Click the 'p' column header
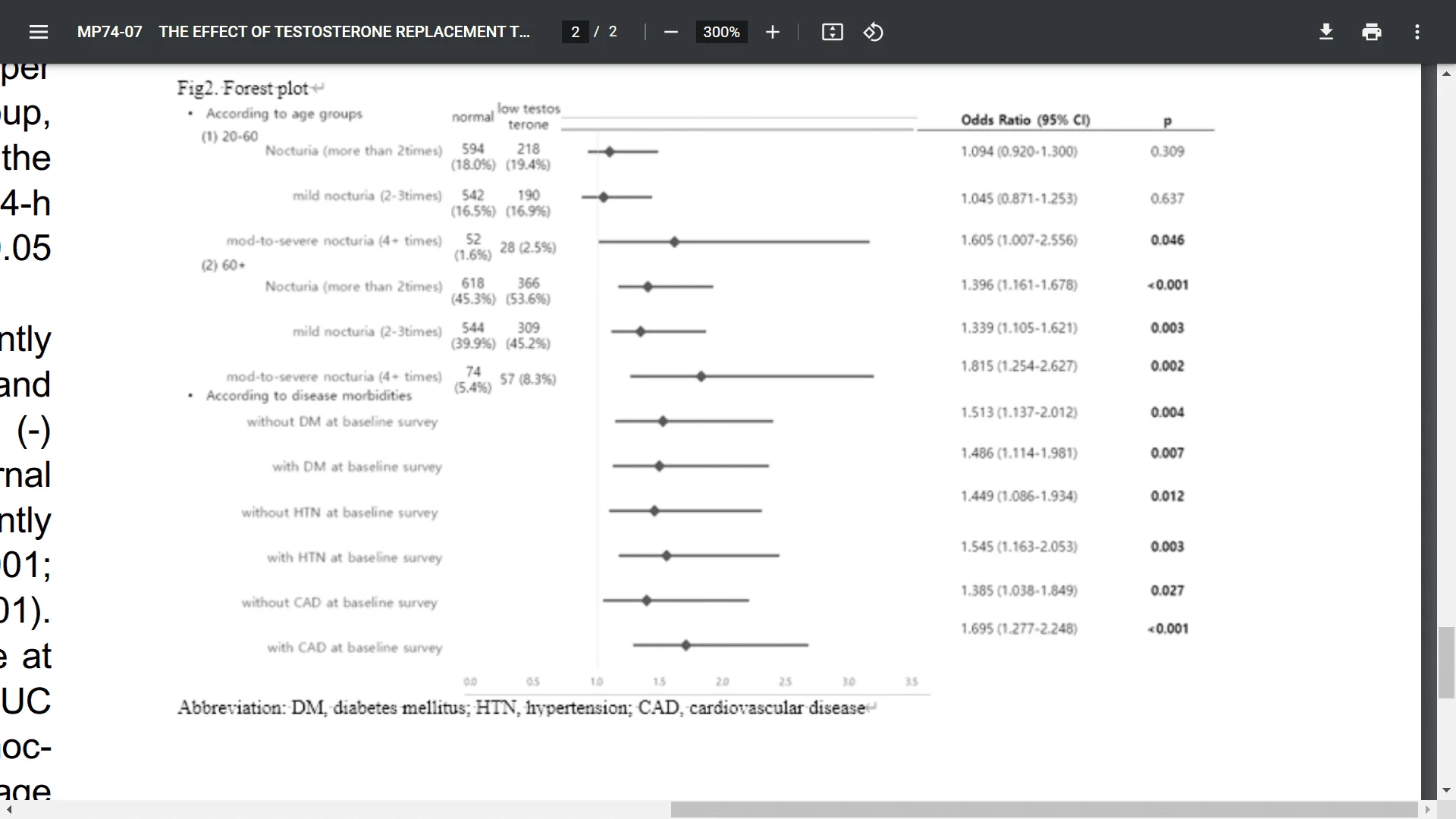 point(1167,121)
